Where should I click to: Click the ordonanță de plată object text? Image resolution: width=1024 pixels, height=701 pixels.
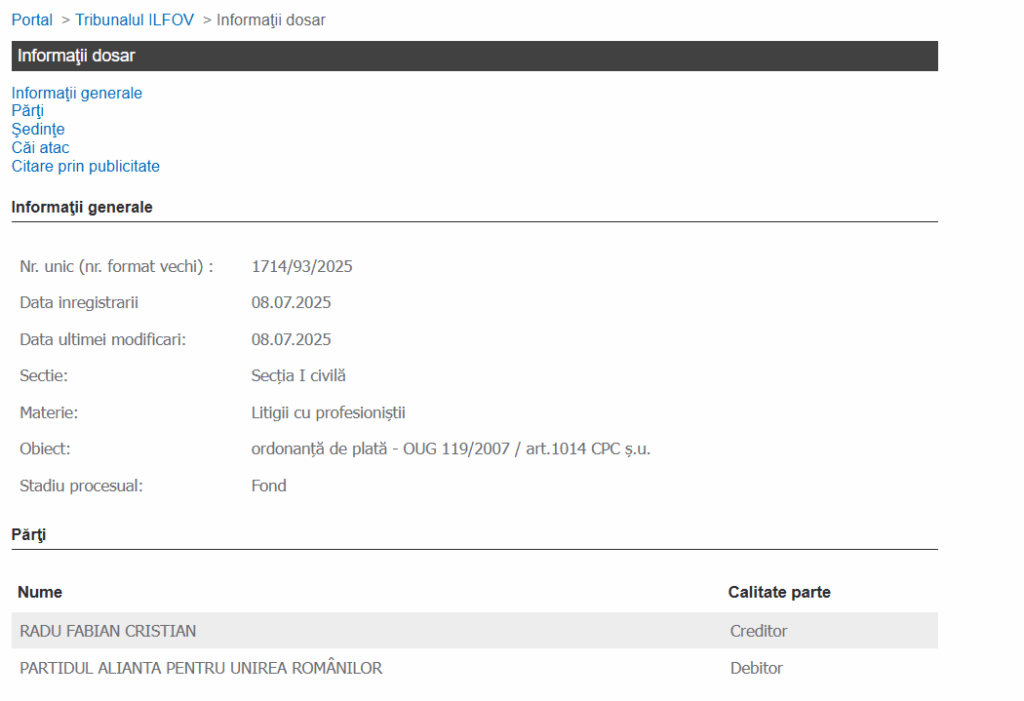pyautogui.click(x=450, y=449)
